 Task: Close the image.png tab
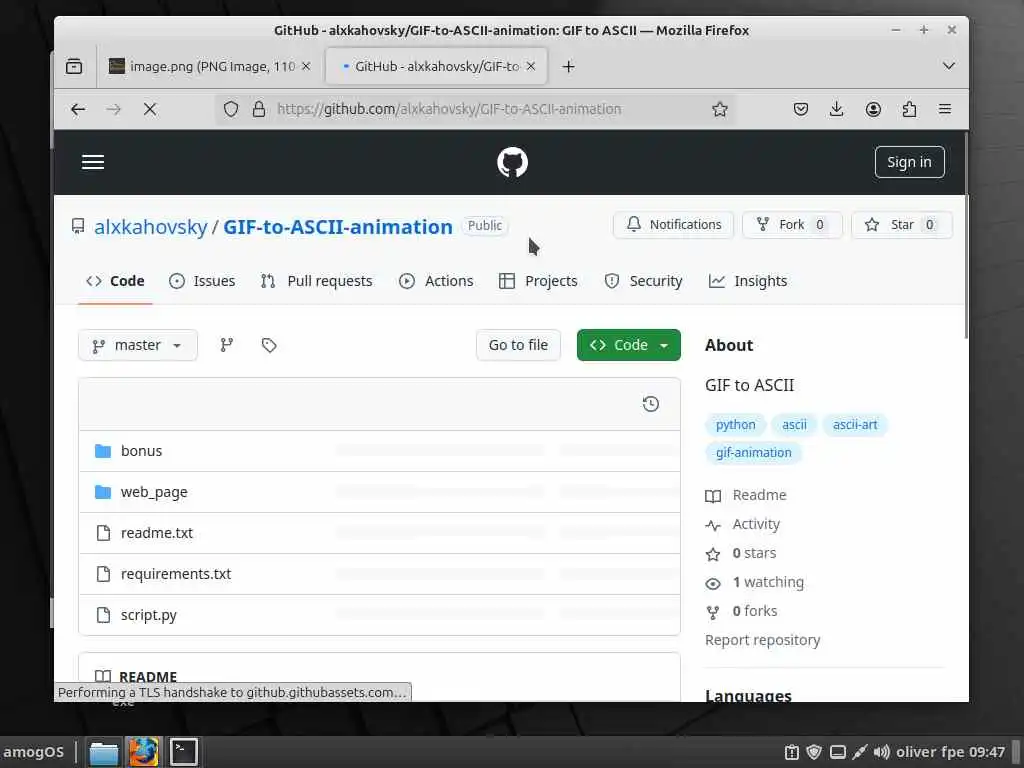click(306, 66)
